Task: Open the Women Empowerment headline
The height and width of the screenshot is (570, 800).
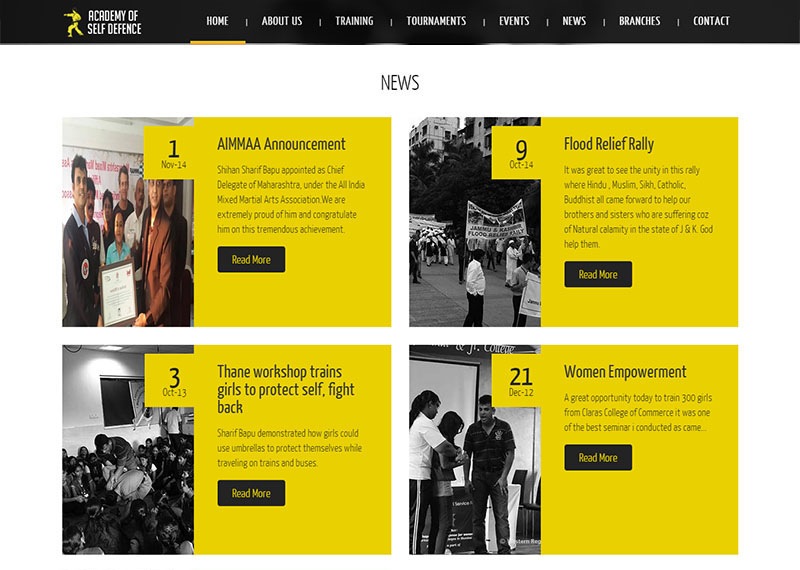Action: 625,372
